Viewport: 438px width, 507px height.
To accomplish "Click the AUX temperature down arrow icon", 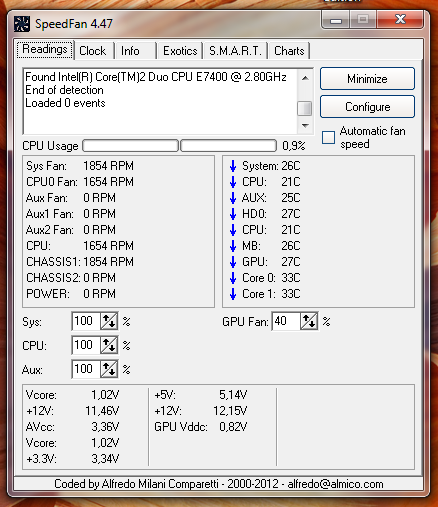I will (233, 198).
